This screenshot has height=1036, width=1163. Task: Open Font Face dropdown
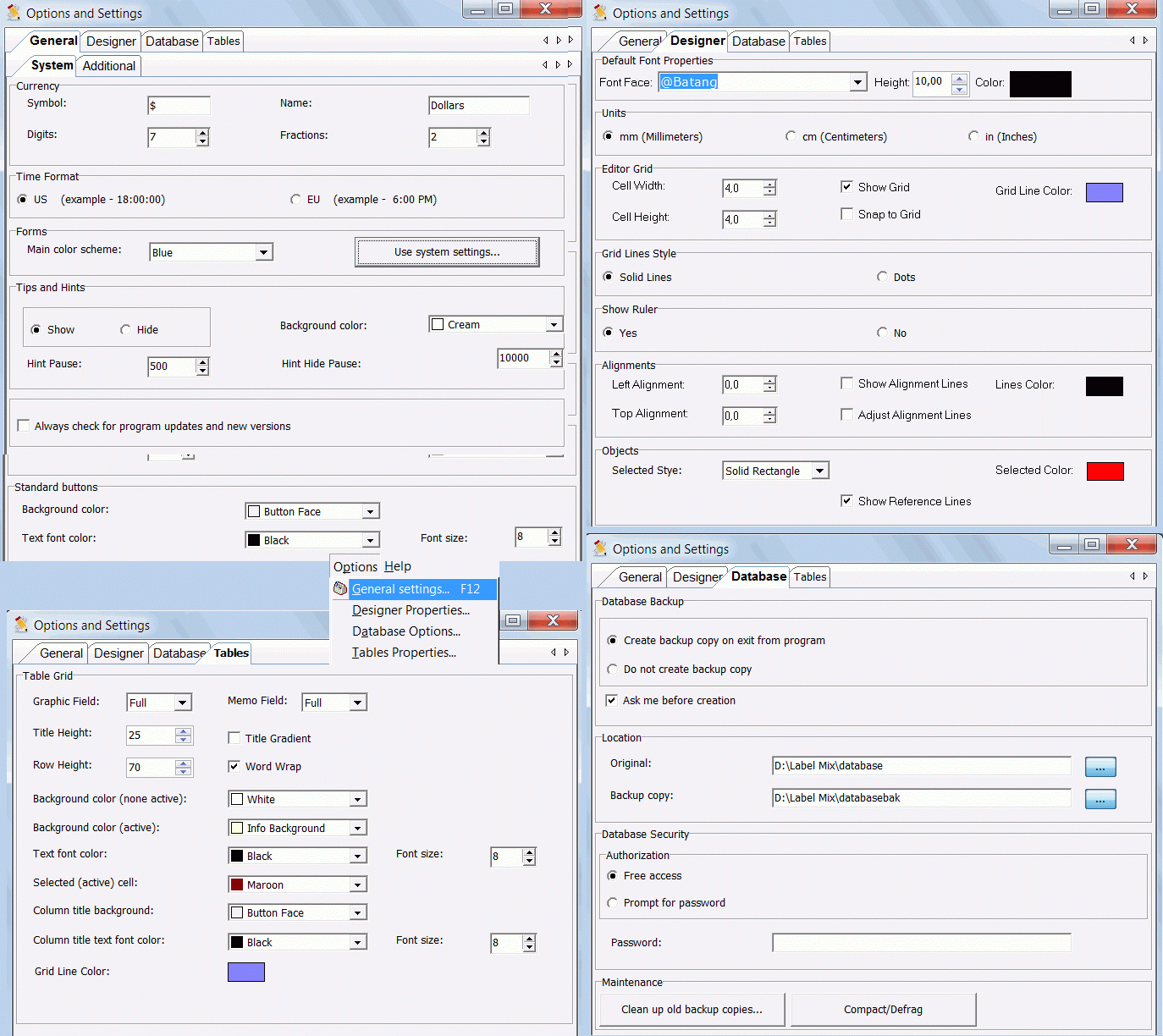tap(858, 82)
